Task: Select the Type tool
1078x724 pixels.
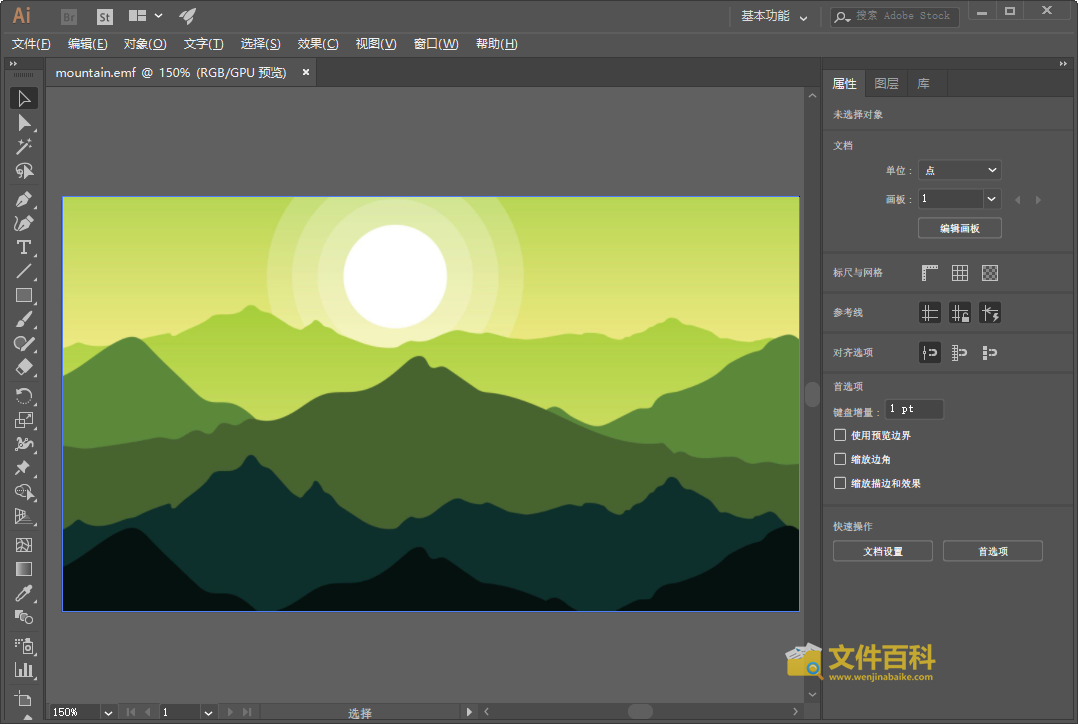Action: coord(24,247)
